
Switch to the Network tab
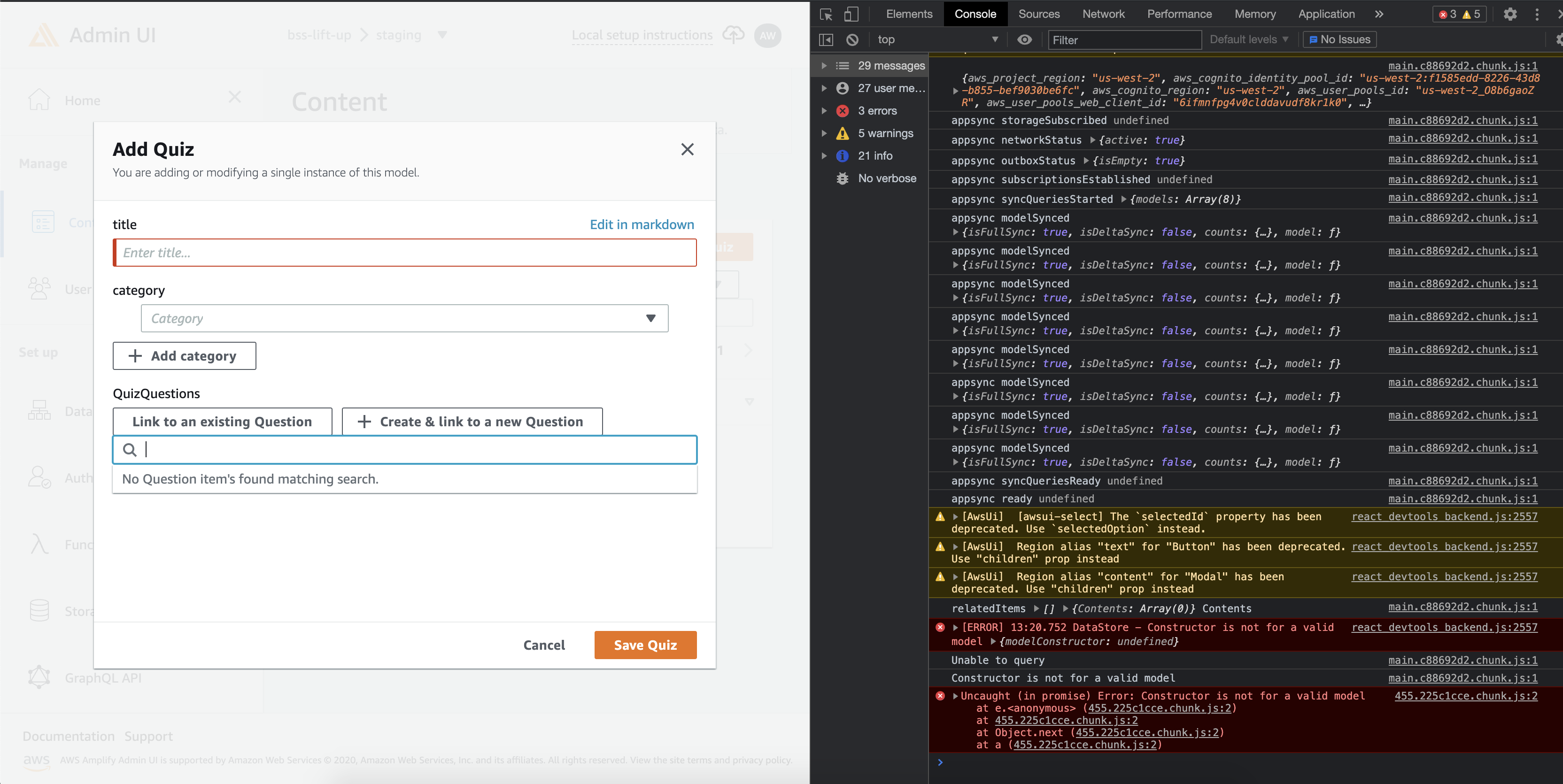pyautogui.click(x=1103, y=14)
